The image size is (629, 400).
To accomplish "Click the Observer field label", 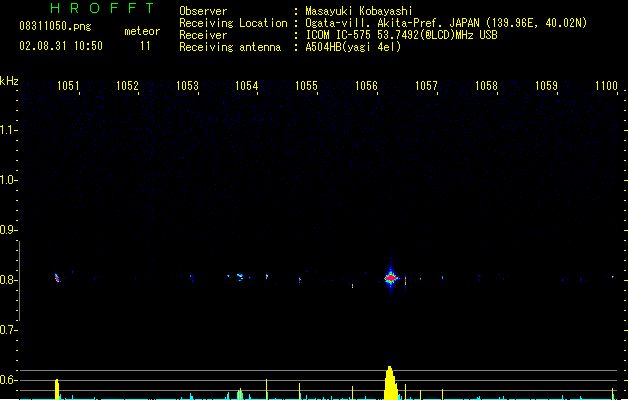I will point(203,11).
